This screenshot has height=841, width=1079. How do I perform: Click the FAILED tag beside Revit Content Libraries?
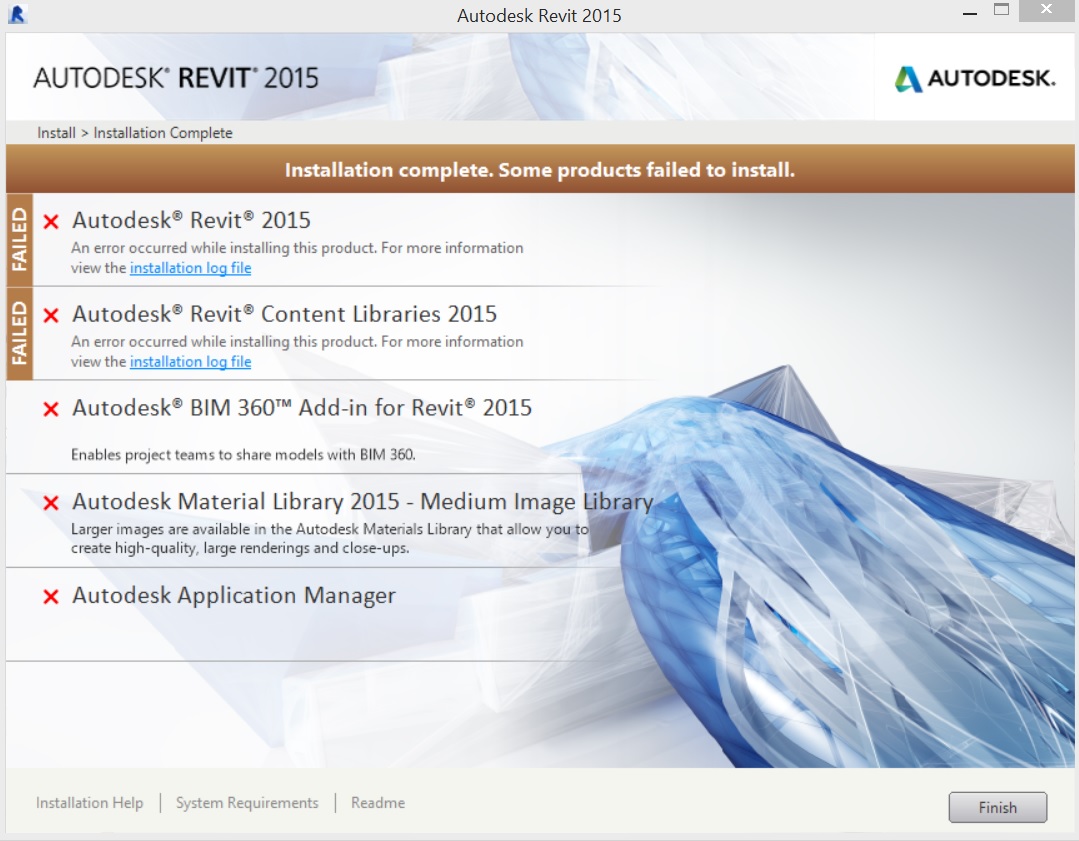pyautogui.click(x=19, y=333)
